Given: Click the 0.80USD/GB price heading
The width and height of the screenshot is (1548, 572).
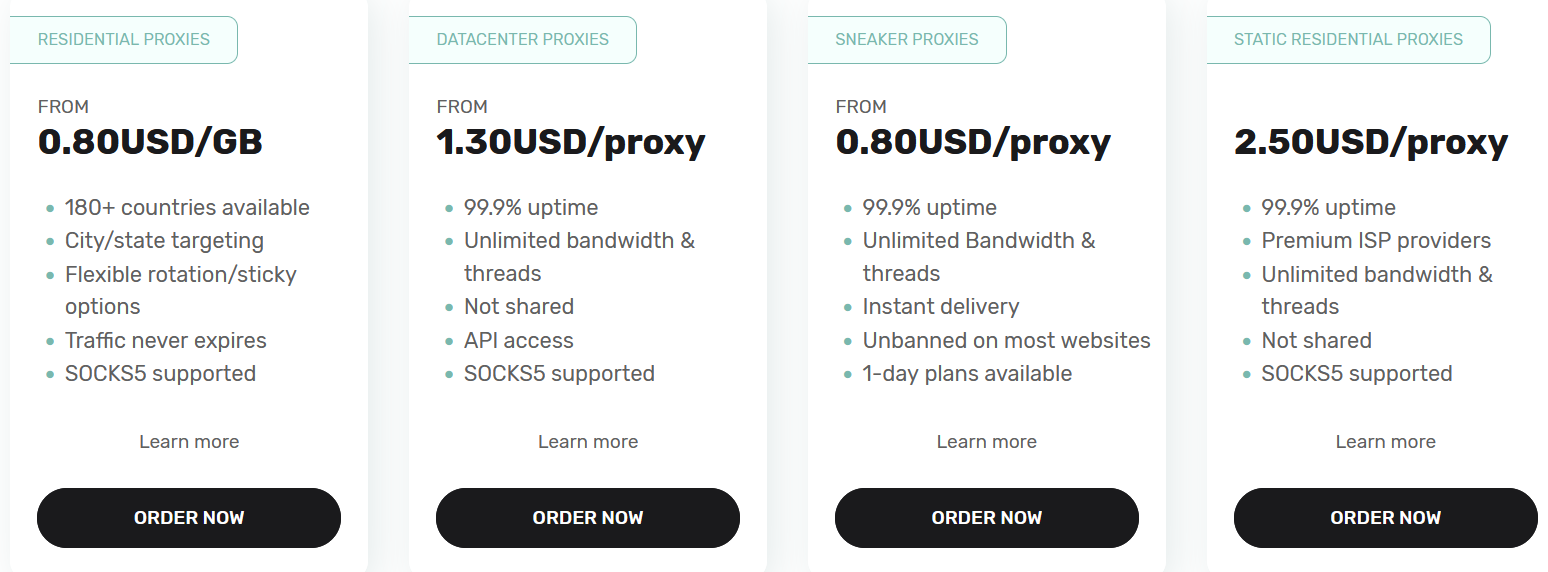Looking at the screenshot, I should [x=150, y=142].
